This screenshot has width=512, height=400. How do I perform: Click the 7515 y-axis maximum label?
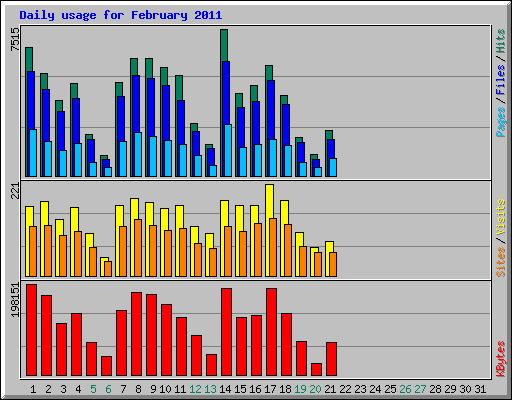15,39
